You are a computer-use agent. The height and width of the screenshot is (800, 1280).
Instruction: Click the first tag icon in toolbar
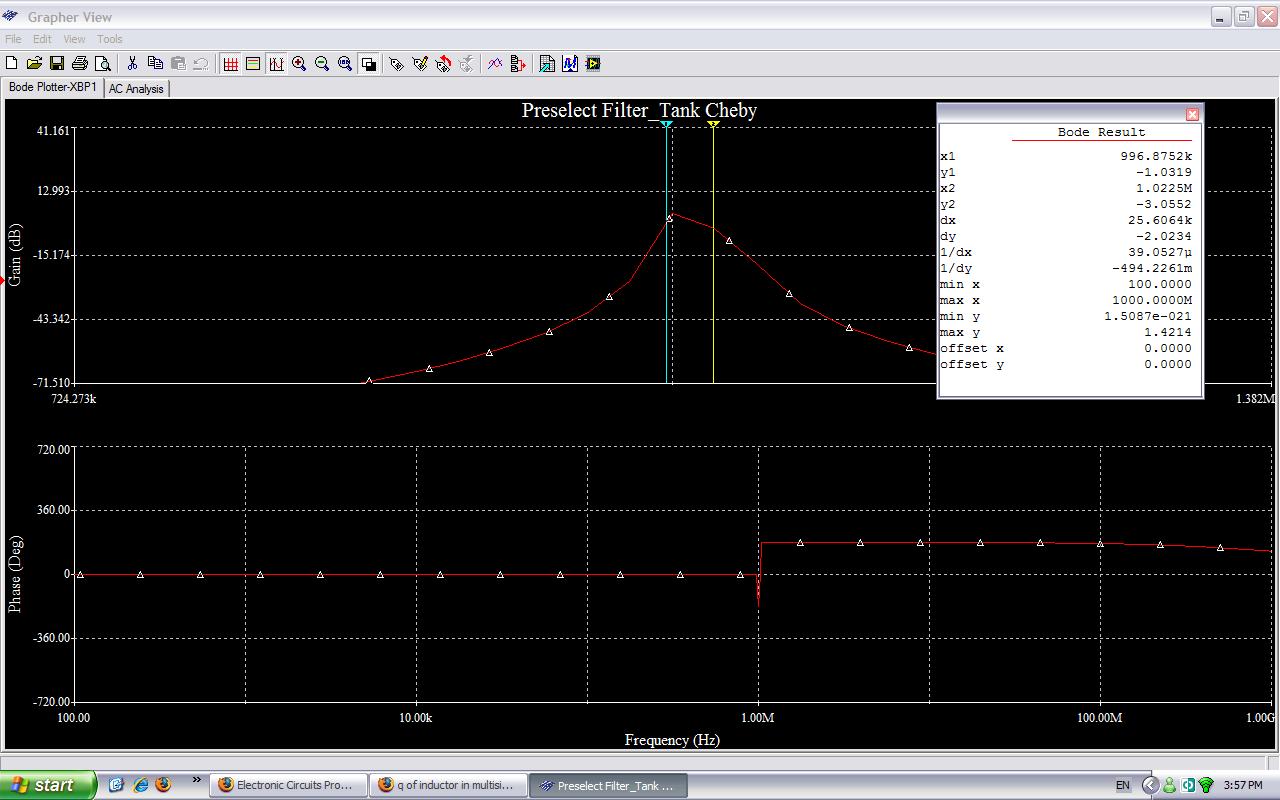pyautogui.click(x=397, y=64)
